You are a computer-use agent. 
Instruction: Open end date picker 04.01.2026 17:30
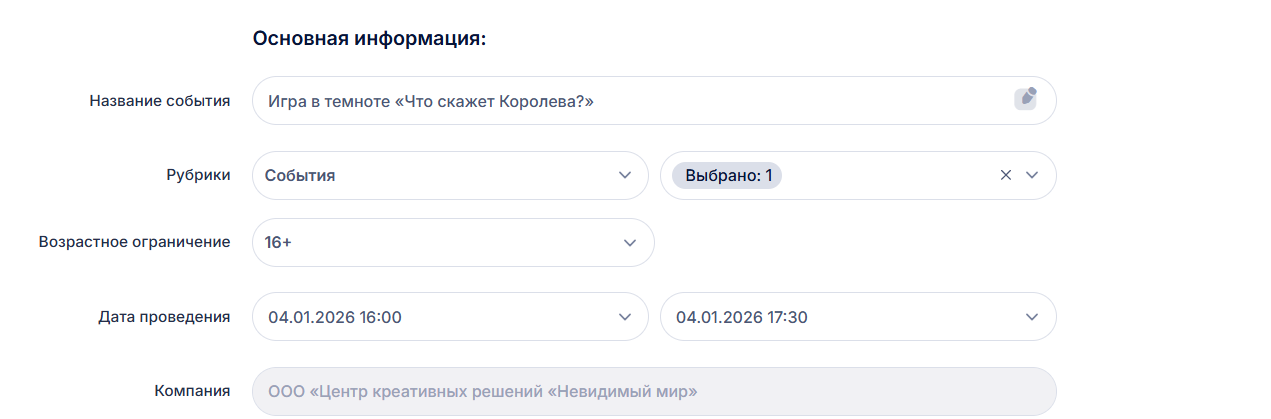(840, 317)
